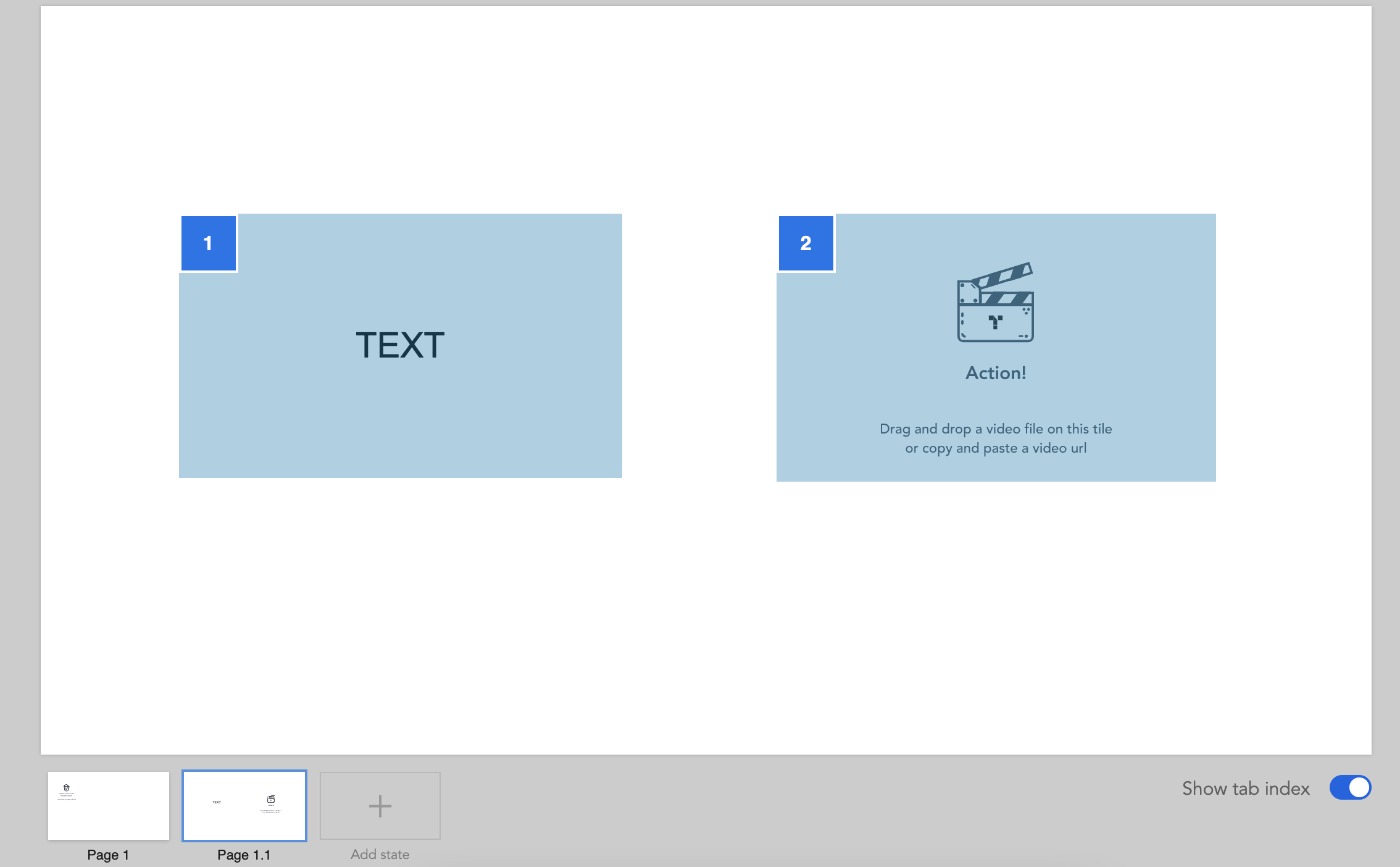The width and height of the screenshot is (1400, 867).
Task: Click the 'Action!' heading in video tile
Action: pyautogui.click(x=996, y=373)
